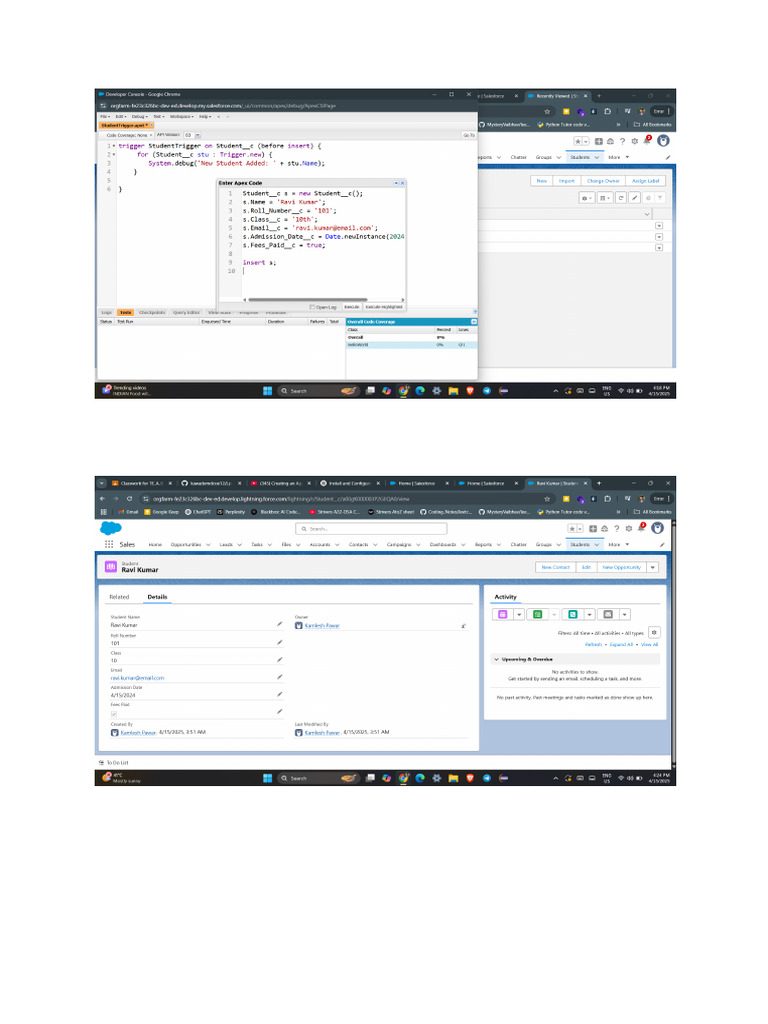
Task: Click Change Owner icon next to Kamlesh Pawar
Action: tap(464, 626)
